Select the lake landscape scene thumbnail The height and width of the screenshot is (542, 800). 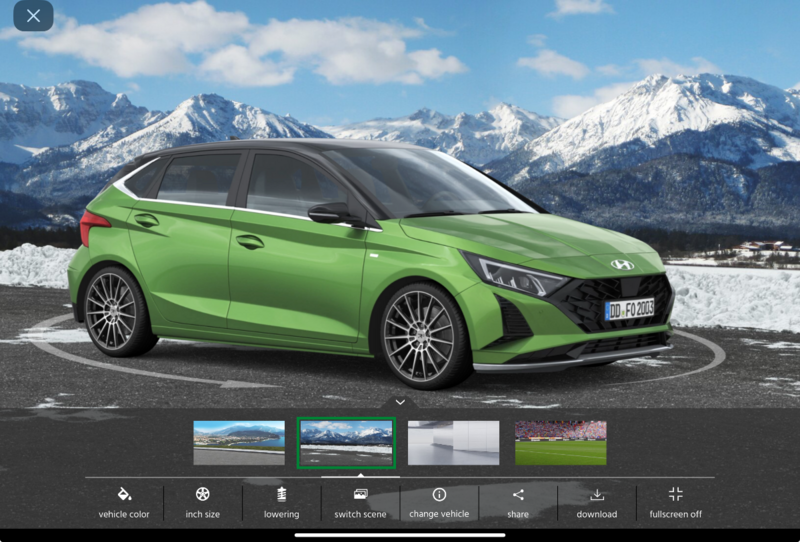[239, 442]
